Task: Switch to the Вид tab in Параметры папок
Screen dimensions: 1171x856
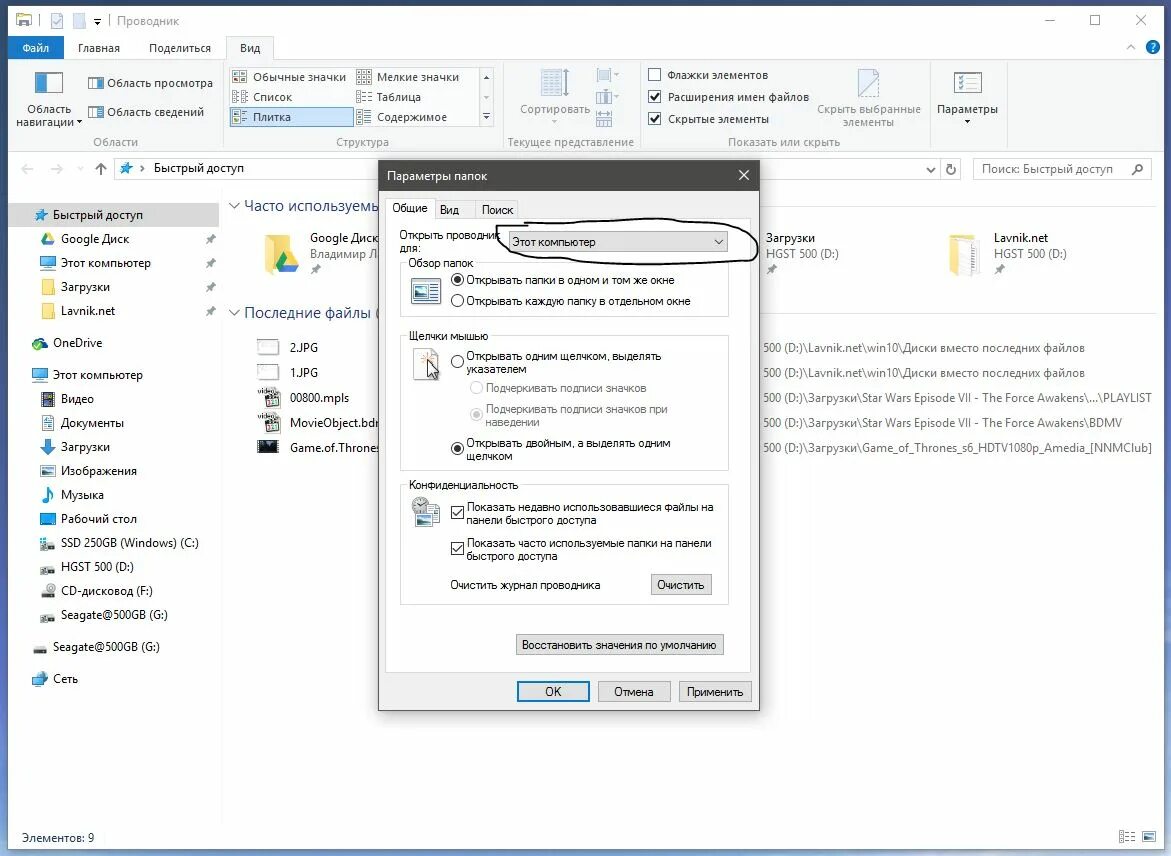Action: click(452, 209)
